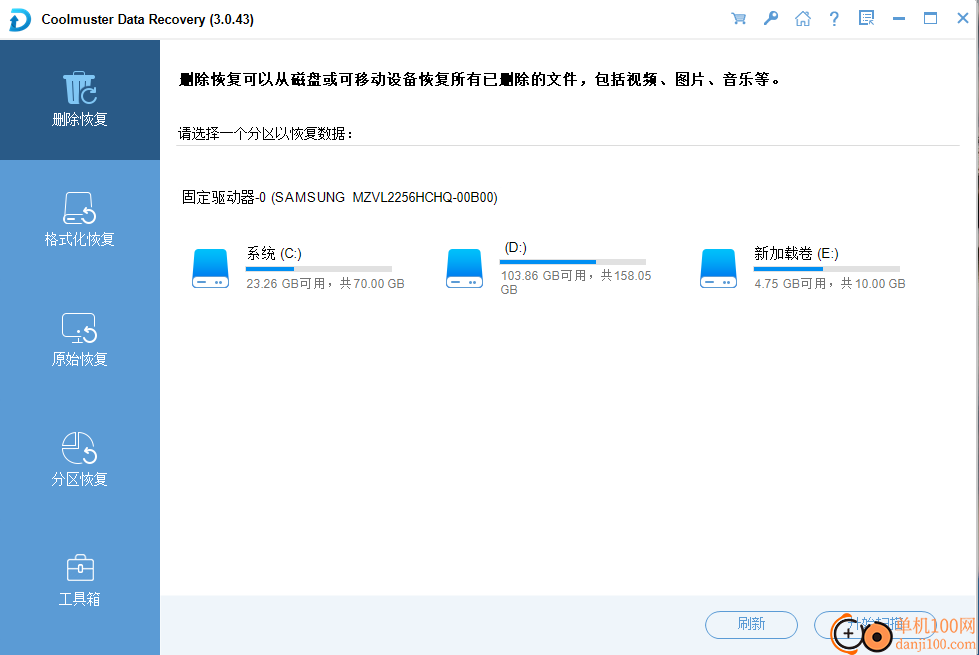This screenshot has width=979, height=655.
Task: Switch to 原始恢复 mode label
Action: [79, 359]
